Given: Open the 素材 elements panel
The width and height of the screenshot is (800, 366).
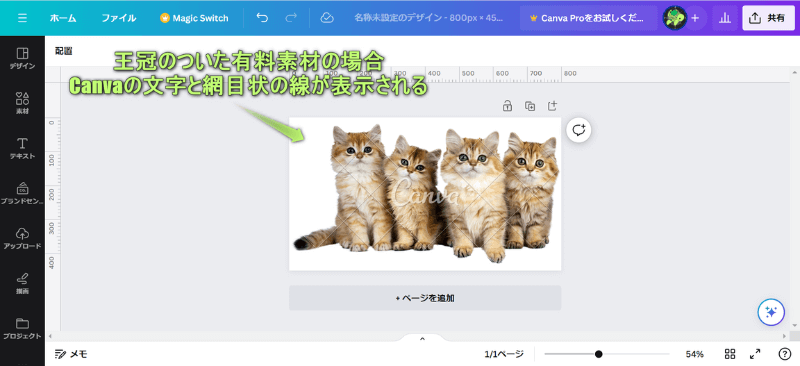Looking at the screenshot, I should click(22, 103).
